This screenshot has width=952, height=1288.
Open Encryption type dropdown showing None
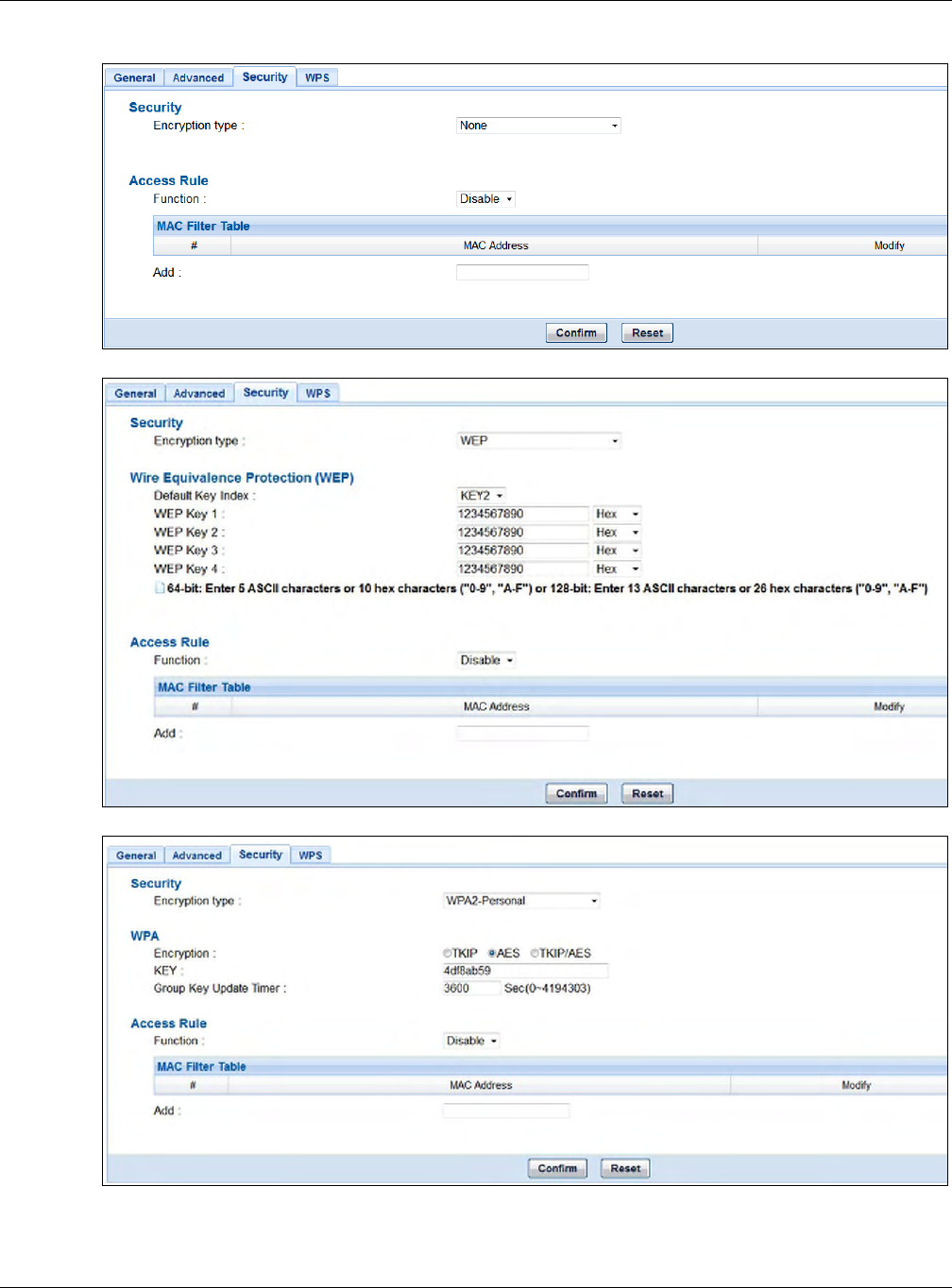(x=538, y=126)
